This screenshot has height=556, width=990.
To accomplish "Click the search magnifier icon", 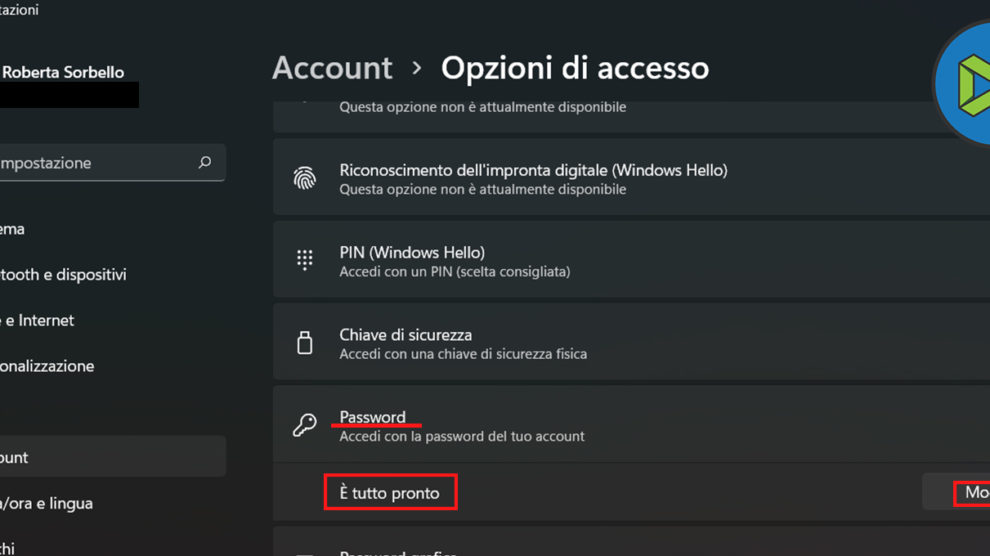I will pyautogui.click(x=205, y=162).
